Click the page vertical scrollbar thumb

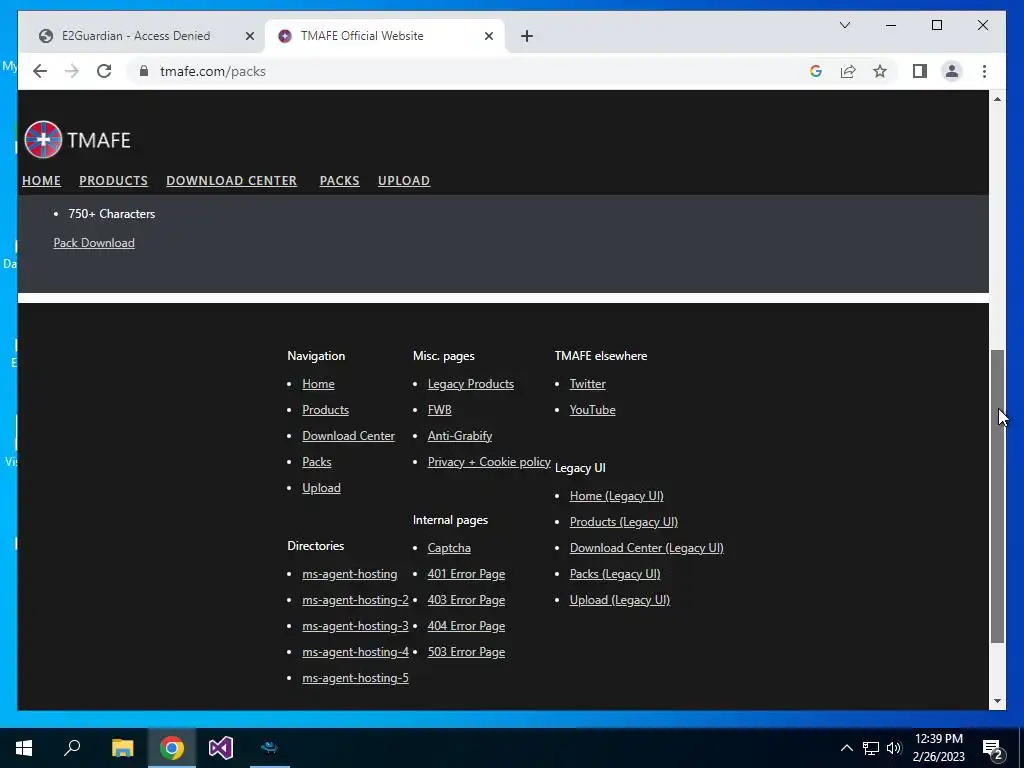tap(997, 496)
